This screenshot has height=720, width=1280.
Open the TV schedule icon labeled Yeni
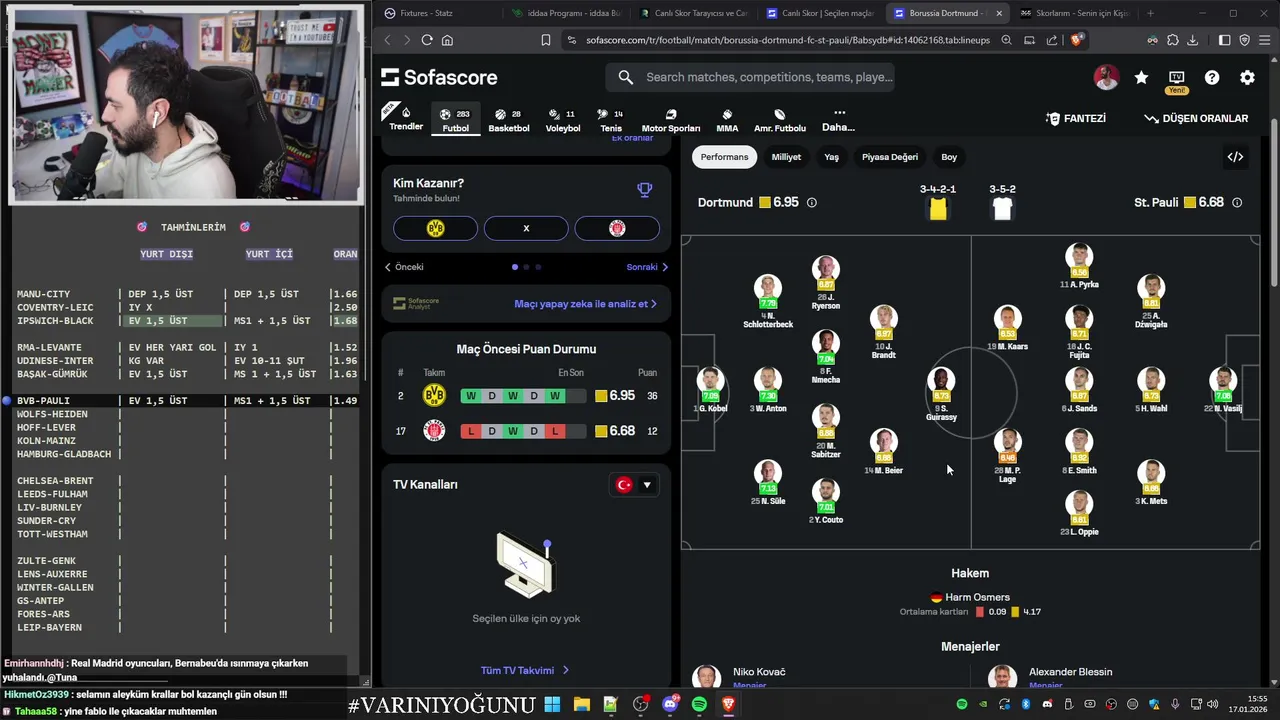click(1176, 81)
